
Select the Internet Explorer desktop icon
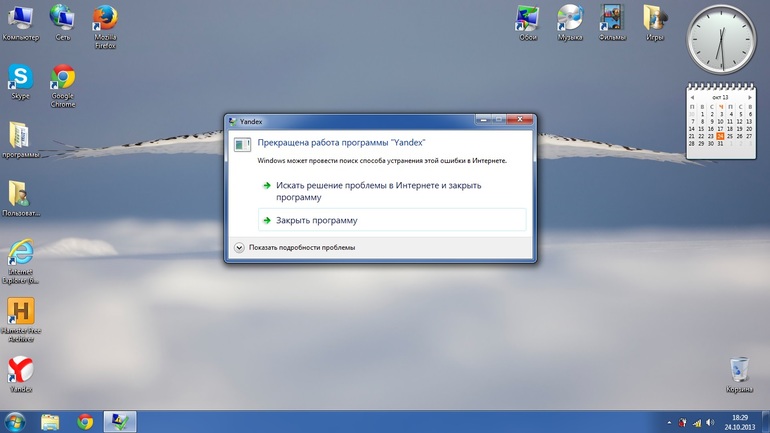click(20, 253)
